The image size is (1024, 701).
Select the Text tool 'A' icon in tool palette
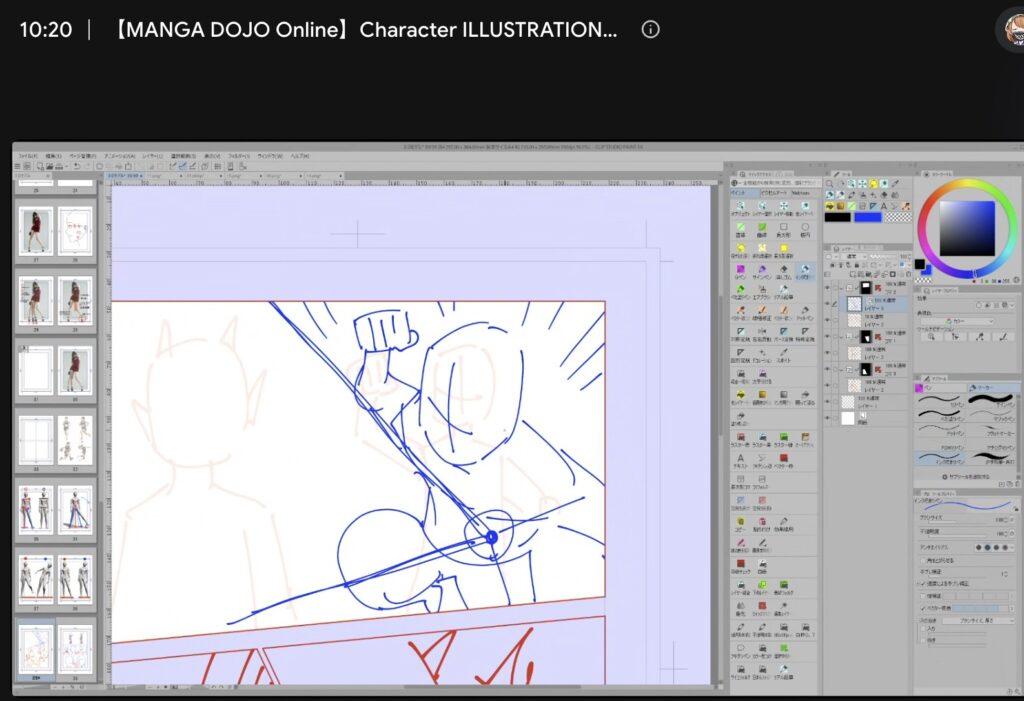884,206
